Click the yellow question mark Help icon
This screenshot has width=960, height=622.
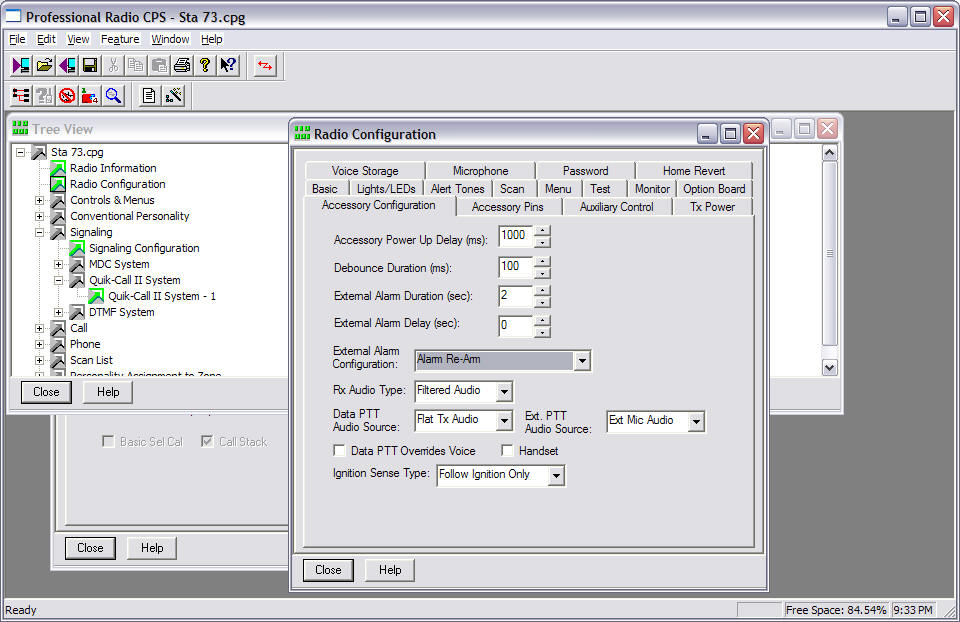[205, 66]
